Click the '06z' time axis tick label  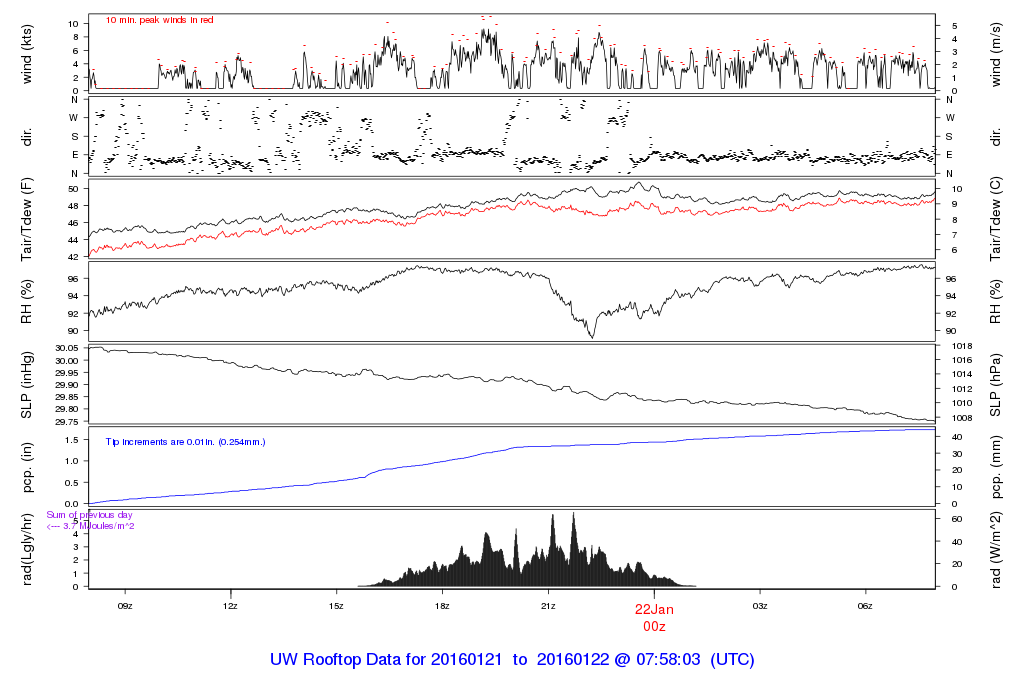(x=865, y=606)
